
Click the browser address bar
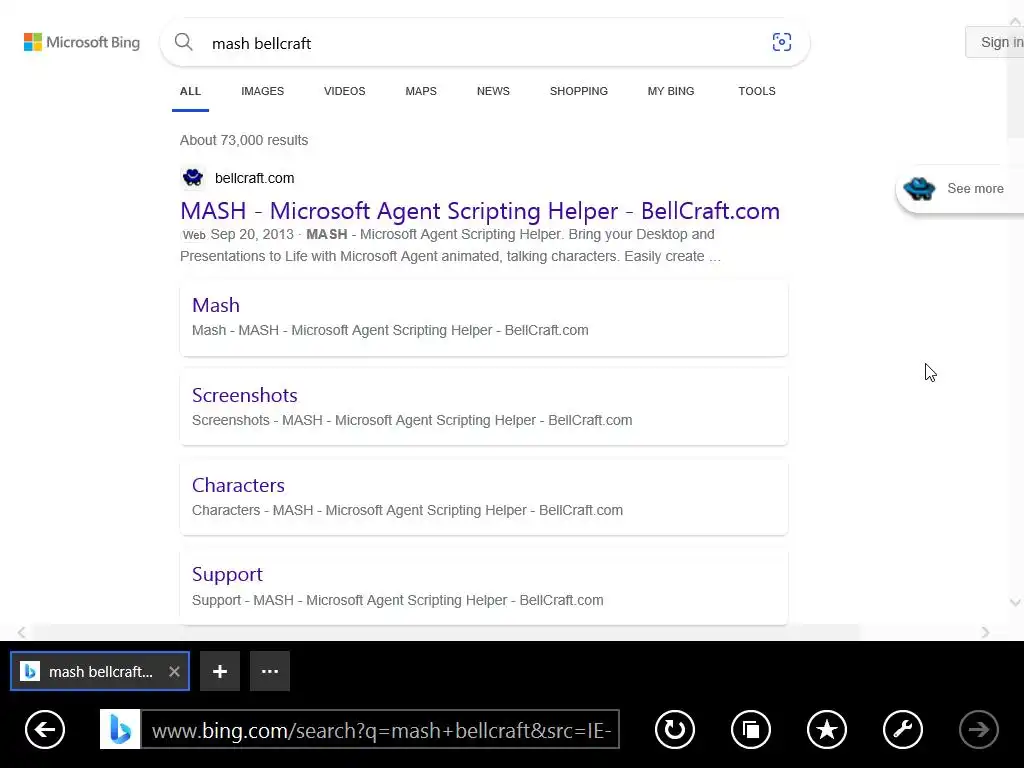380,729
